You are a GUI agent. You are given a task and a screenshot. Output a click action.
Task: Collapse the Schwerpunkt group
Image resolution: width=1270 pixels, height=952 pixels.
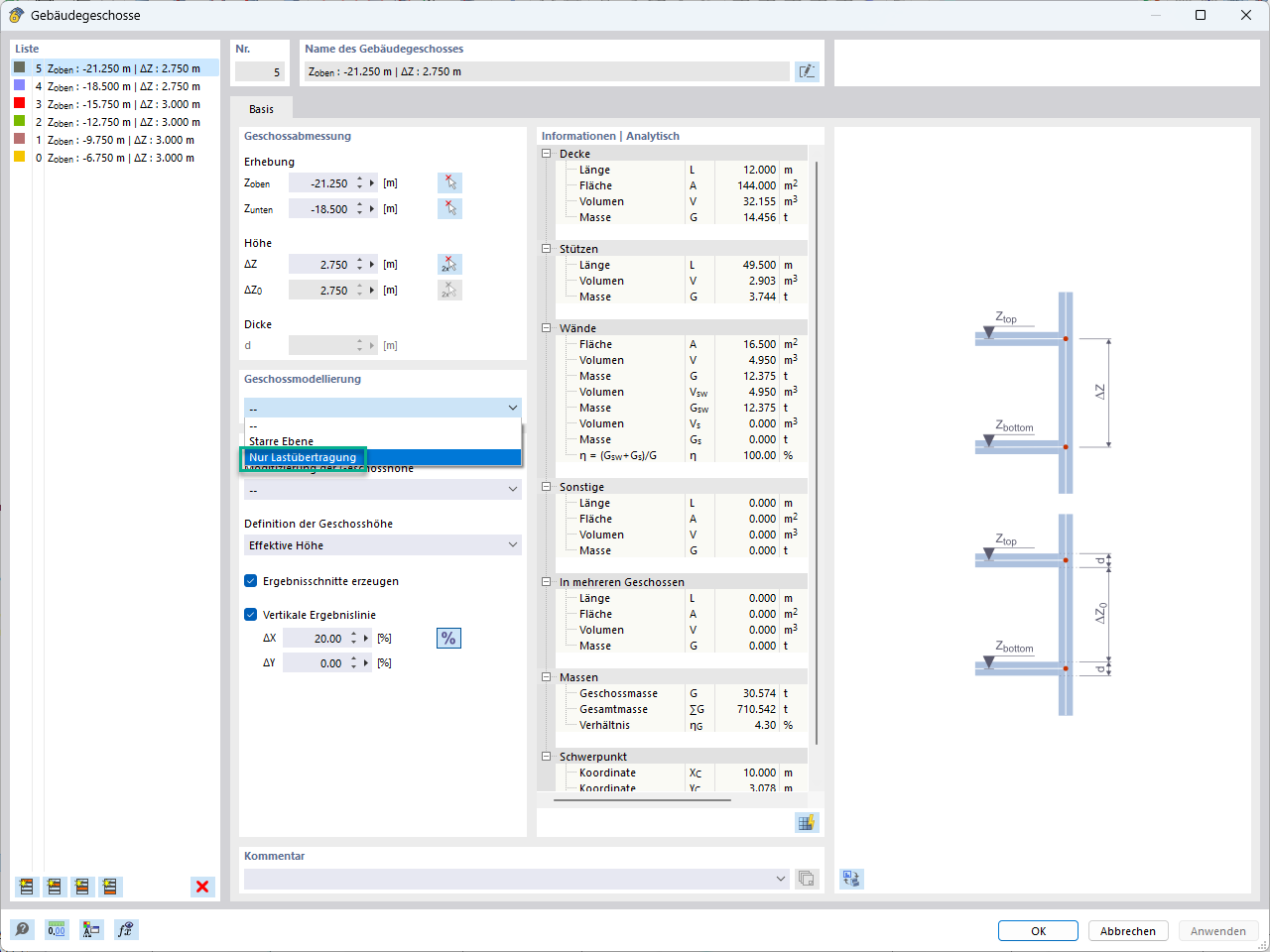click(546, 757)
